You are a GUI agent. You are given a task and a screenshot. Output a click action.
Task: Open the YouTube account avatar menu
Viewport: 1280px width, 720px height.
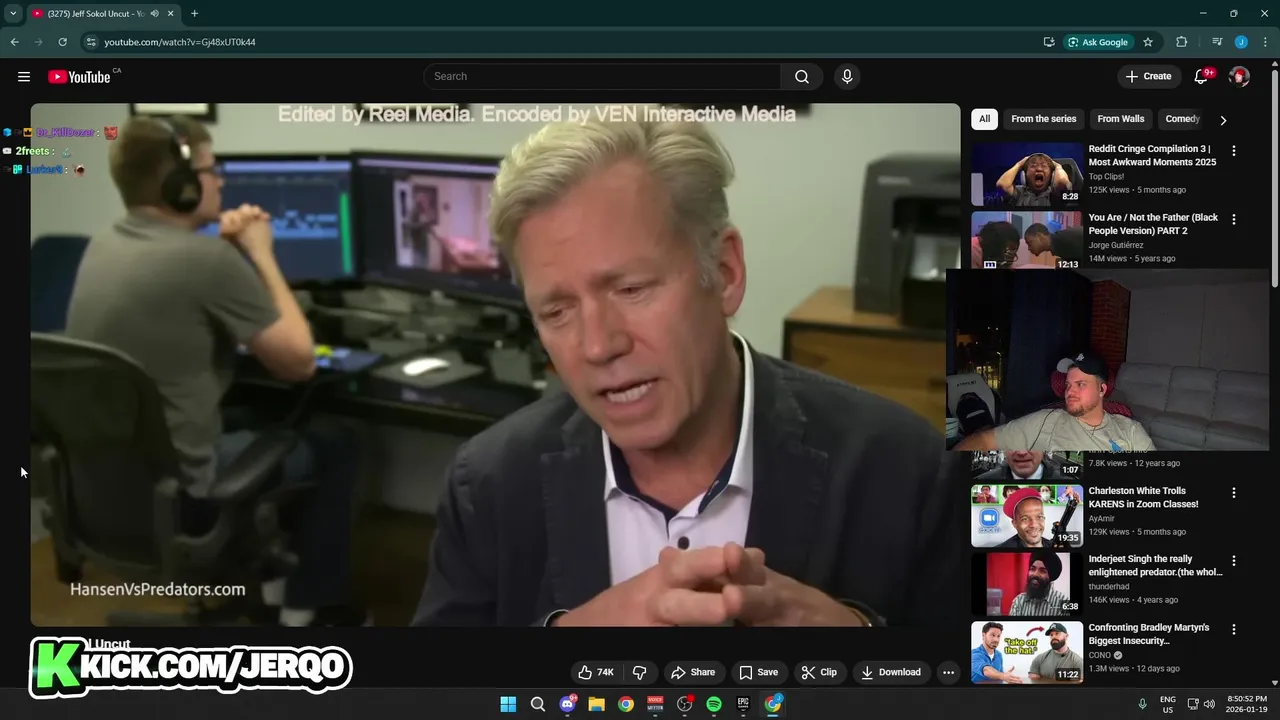[1239, 77]
